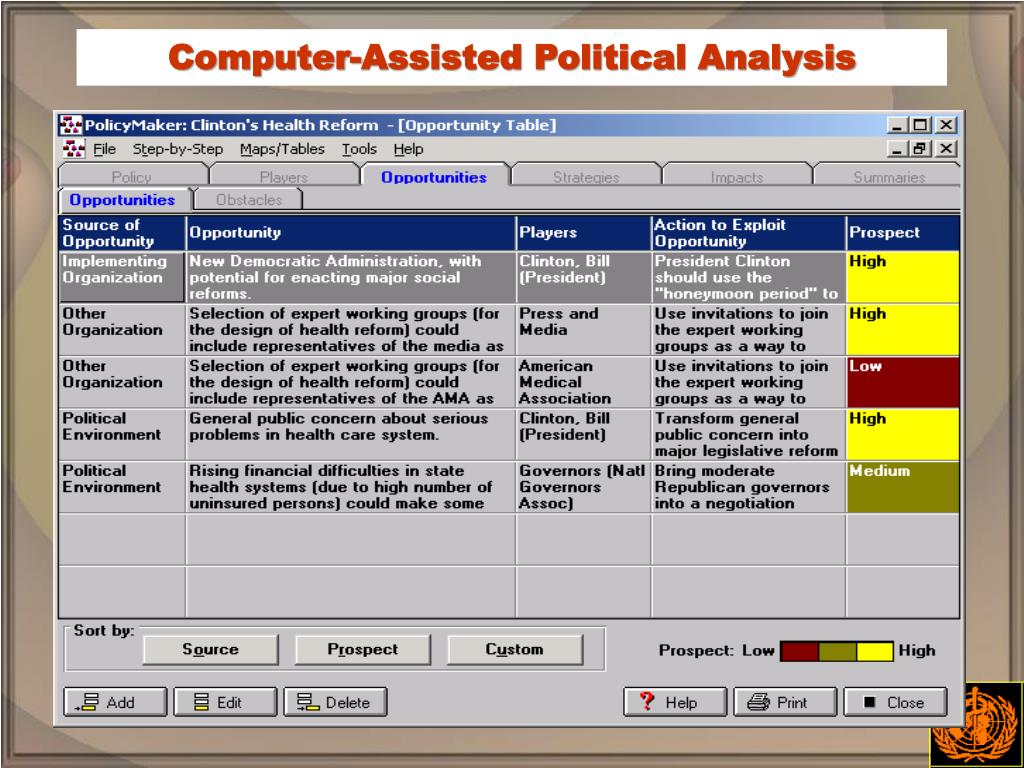Click the Bring moderate Republican governors action cell

[x=748, y=487]
